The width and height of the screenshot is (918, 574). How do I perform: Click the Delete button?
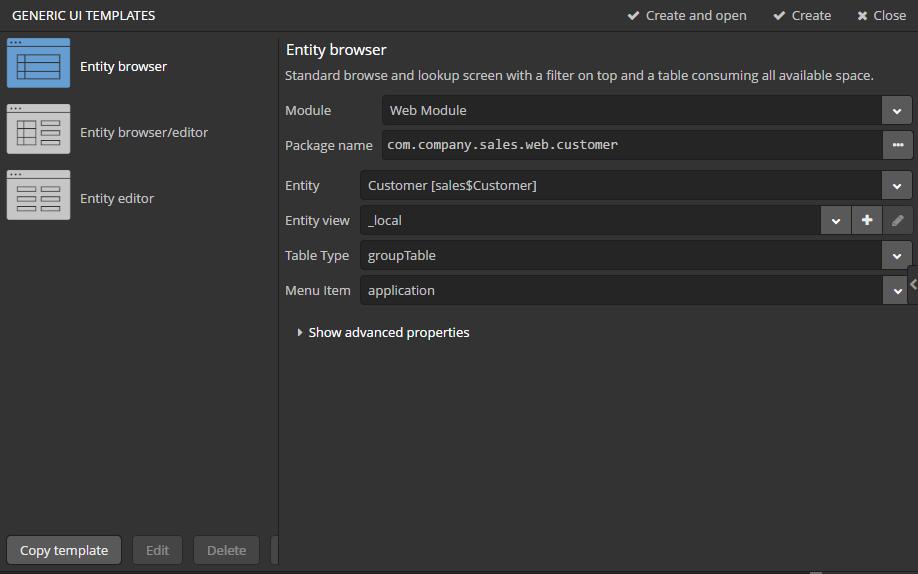(x=226, y=550)
